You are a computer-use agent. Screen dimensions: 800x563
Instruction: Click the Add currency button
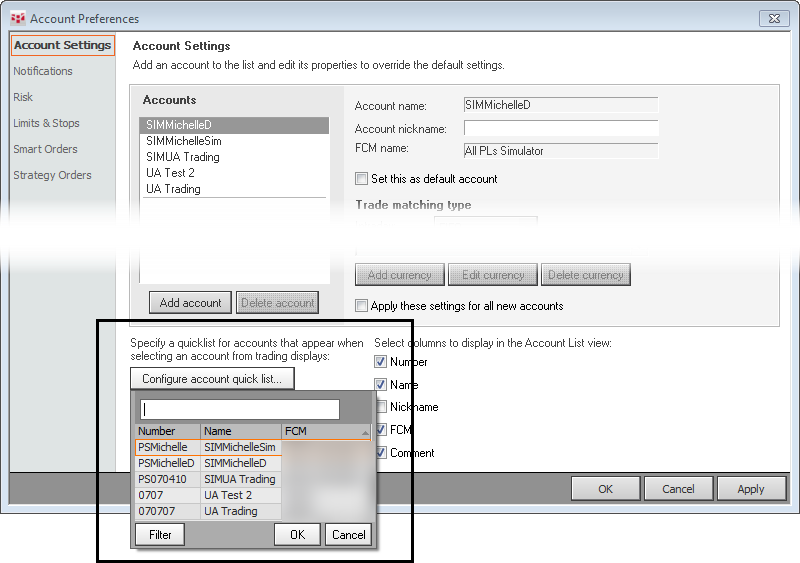[400, 275]
